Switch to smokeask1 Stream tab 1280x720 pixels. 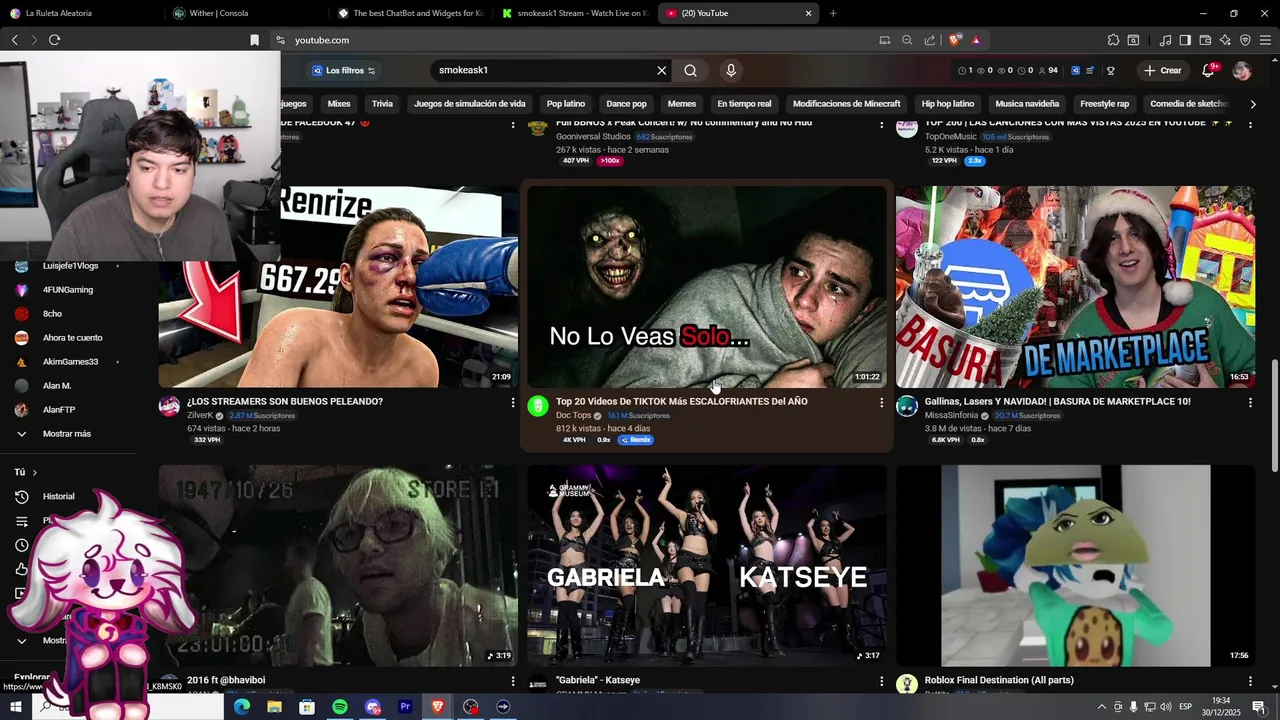[x=575, y=13]
